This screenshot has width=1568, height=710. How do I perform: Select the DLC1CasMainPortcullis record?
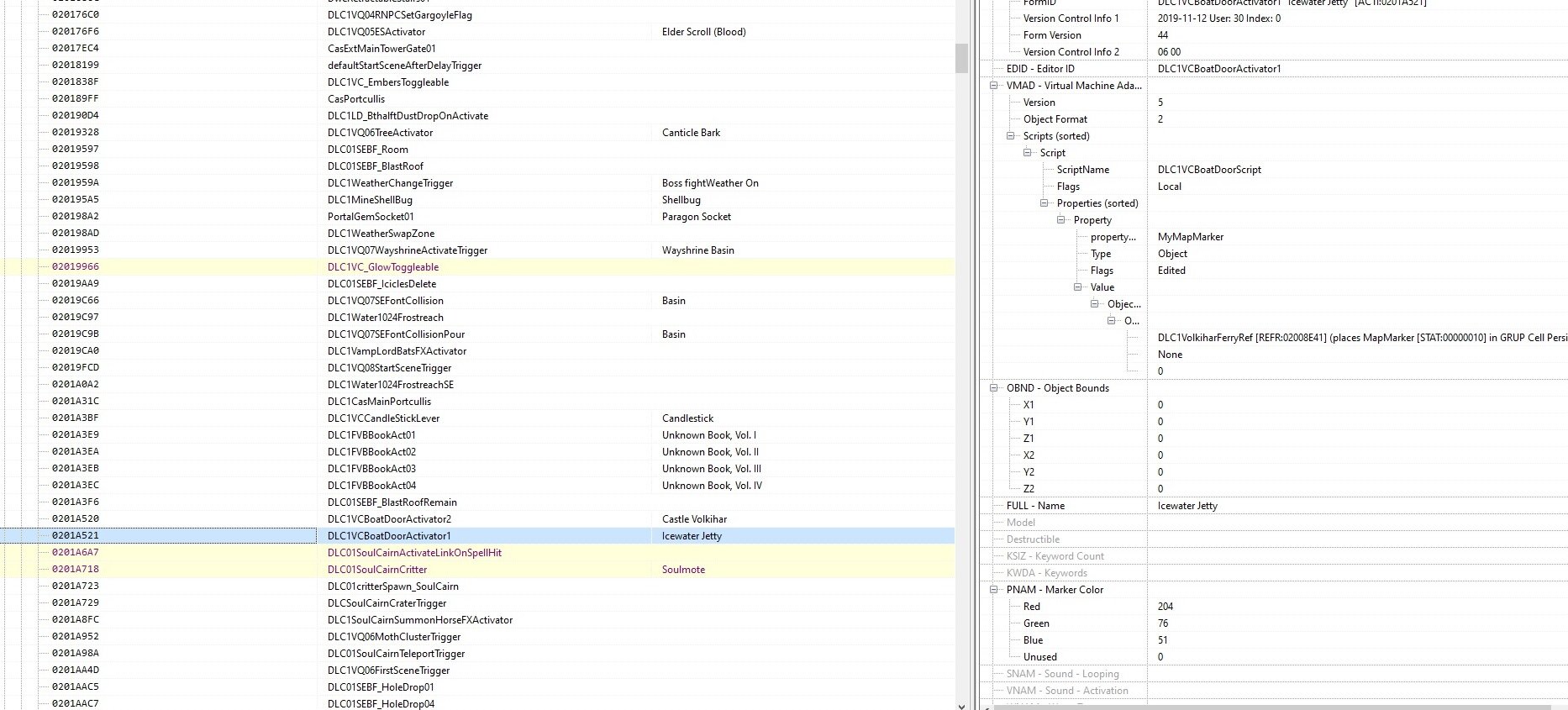477,402
